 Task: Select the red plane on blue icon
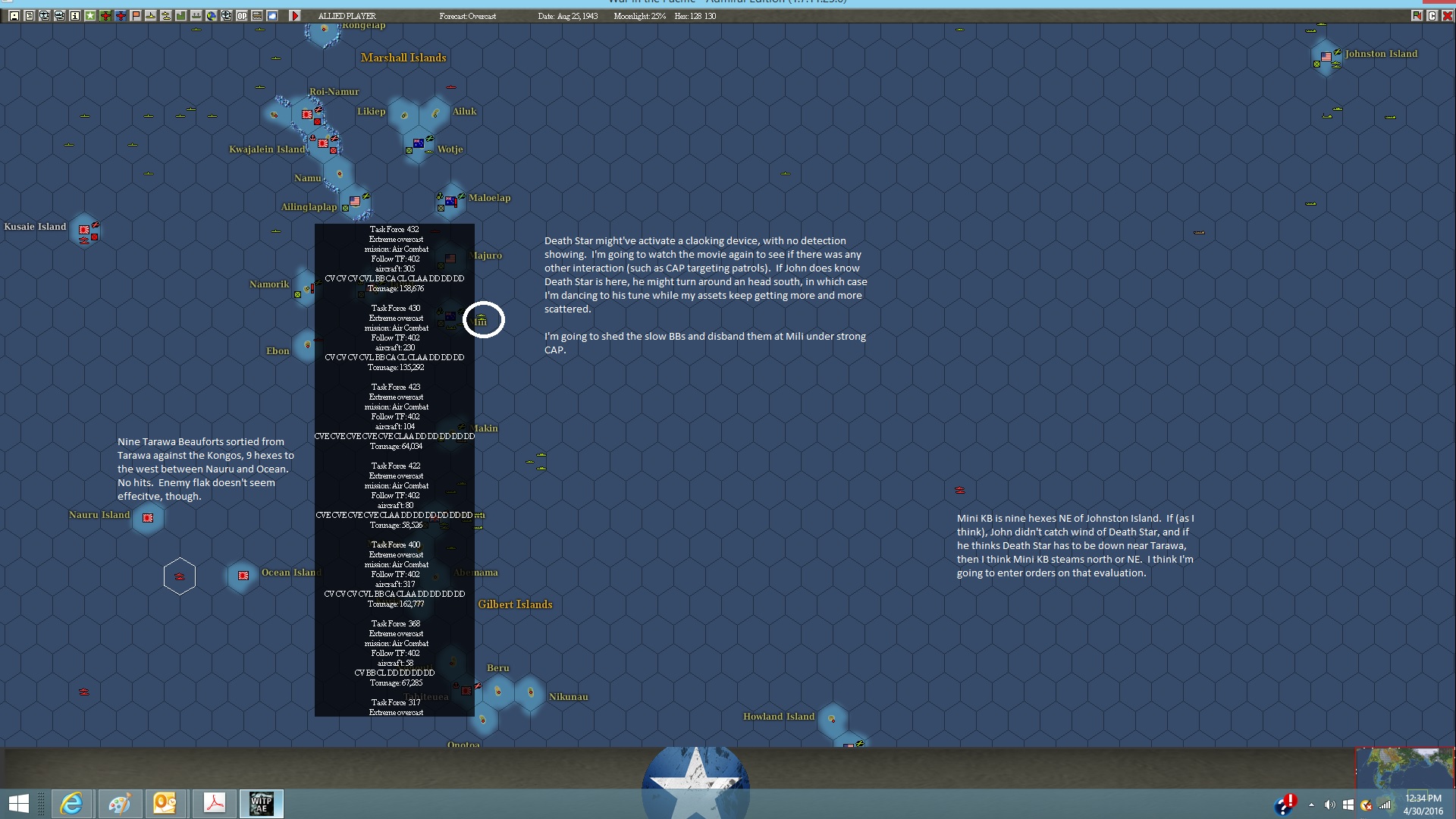[x=121, y=15]
